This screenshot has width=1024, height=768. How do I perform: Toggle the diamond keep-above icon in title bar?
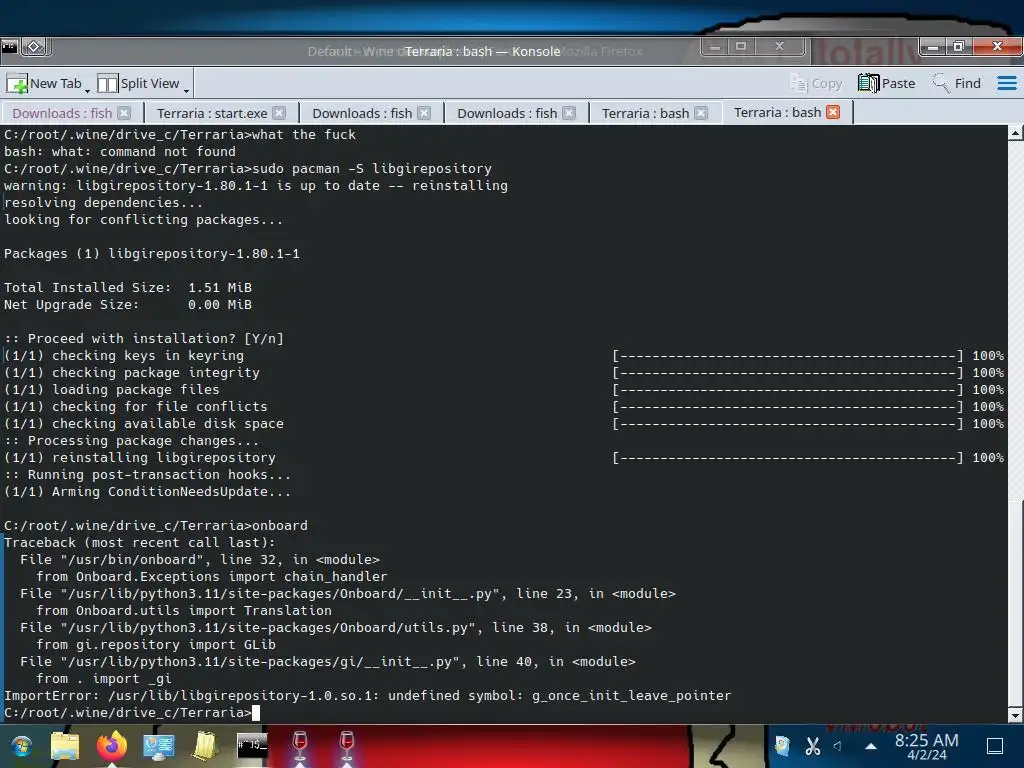pos(35,47)
